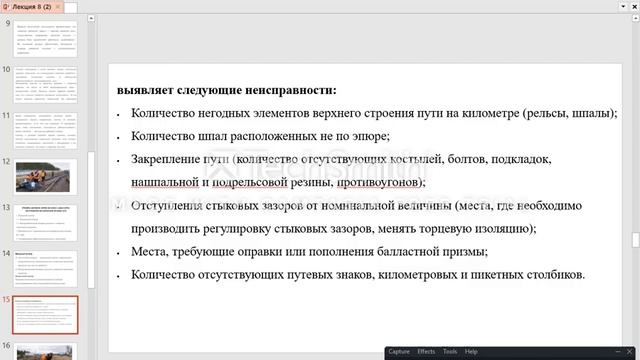Select the highlighted slide 15 thumbnail

pos(45,315)
